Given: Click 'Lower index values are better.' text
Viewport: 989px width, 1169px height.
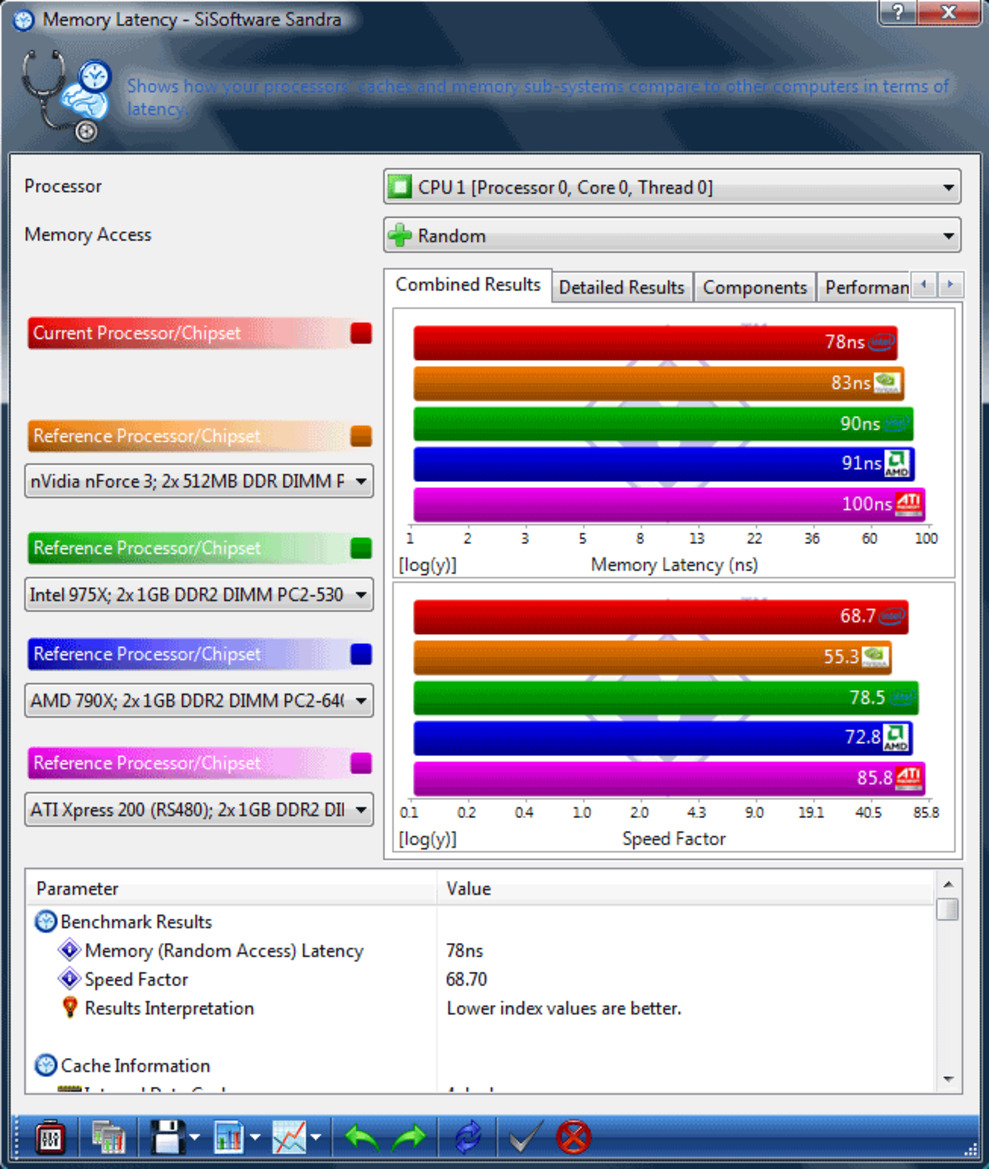Looking at the screenshot, I should pyautogui.click(x=564, y=1008).
